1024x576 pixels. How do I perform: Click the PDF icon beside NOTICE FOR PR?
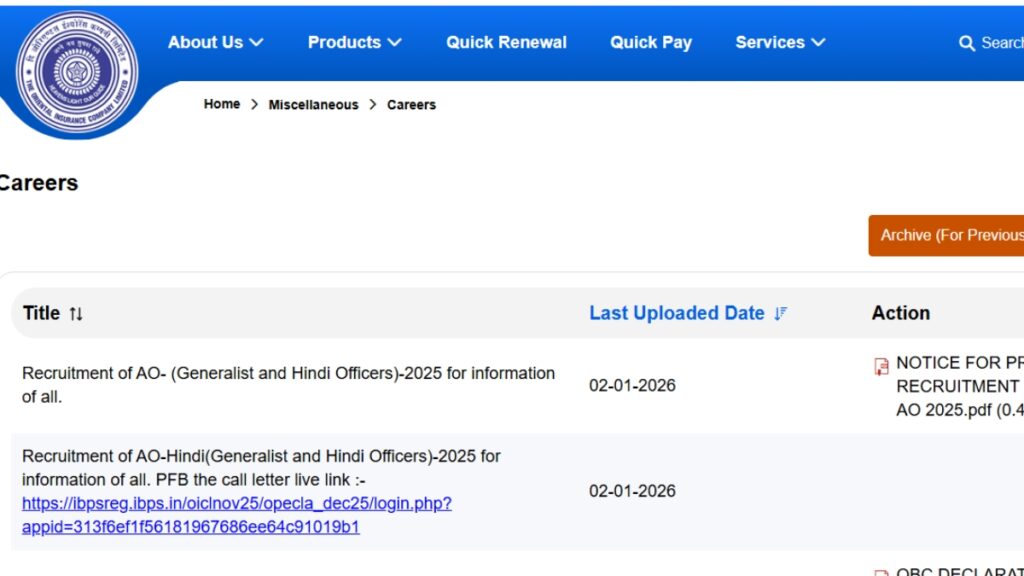click(x=881, y=366)
